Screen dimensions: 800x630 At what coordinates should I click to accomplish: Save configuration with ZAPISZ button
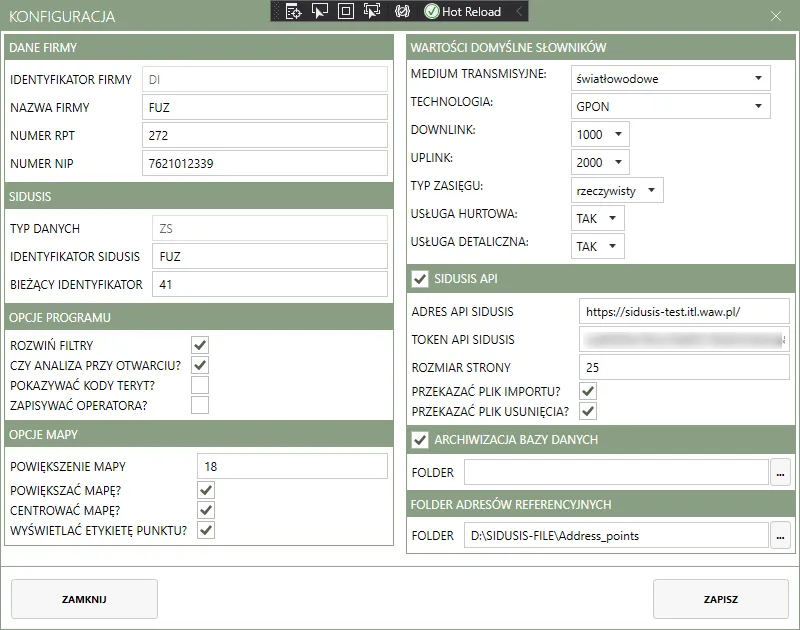pyautogui.click(x=721, y=599)
